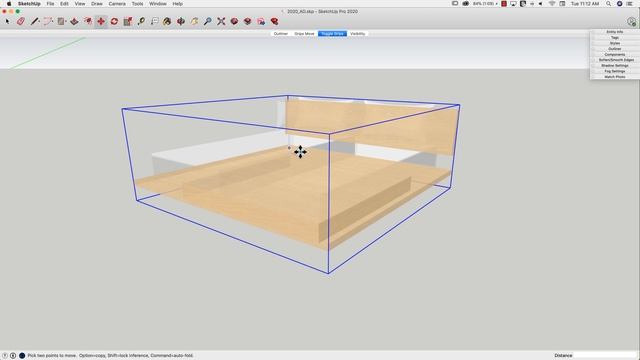This screenshot has width=640, height=360.
Task: Click the AirPlay display menu icon
Action: (513, 4)
